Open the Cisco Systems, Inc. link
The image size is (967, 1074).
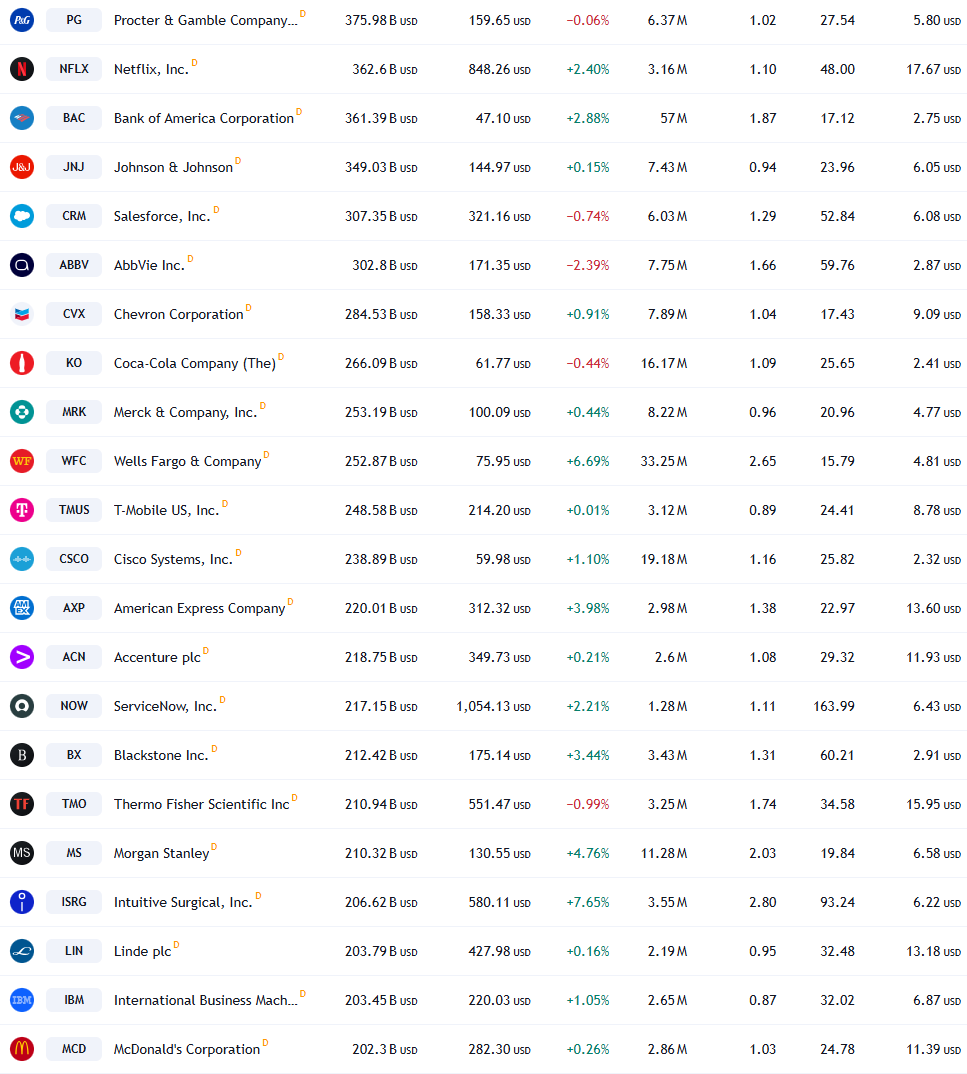point(173,560)
